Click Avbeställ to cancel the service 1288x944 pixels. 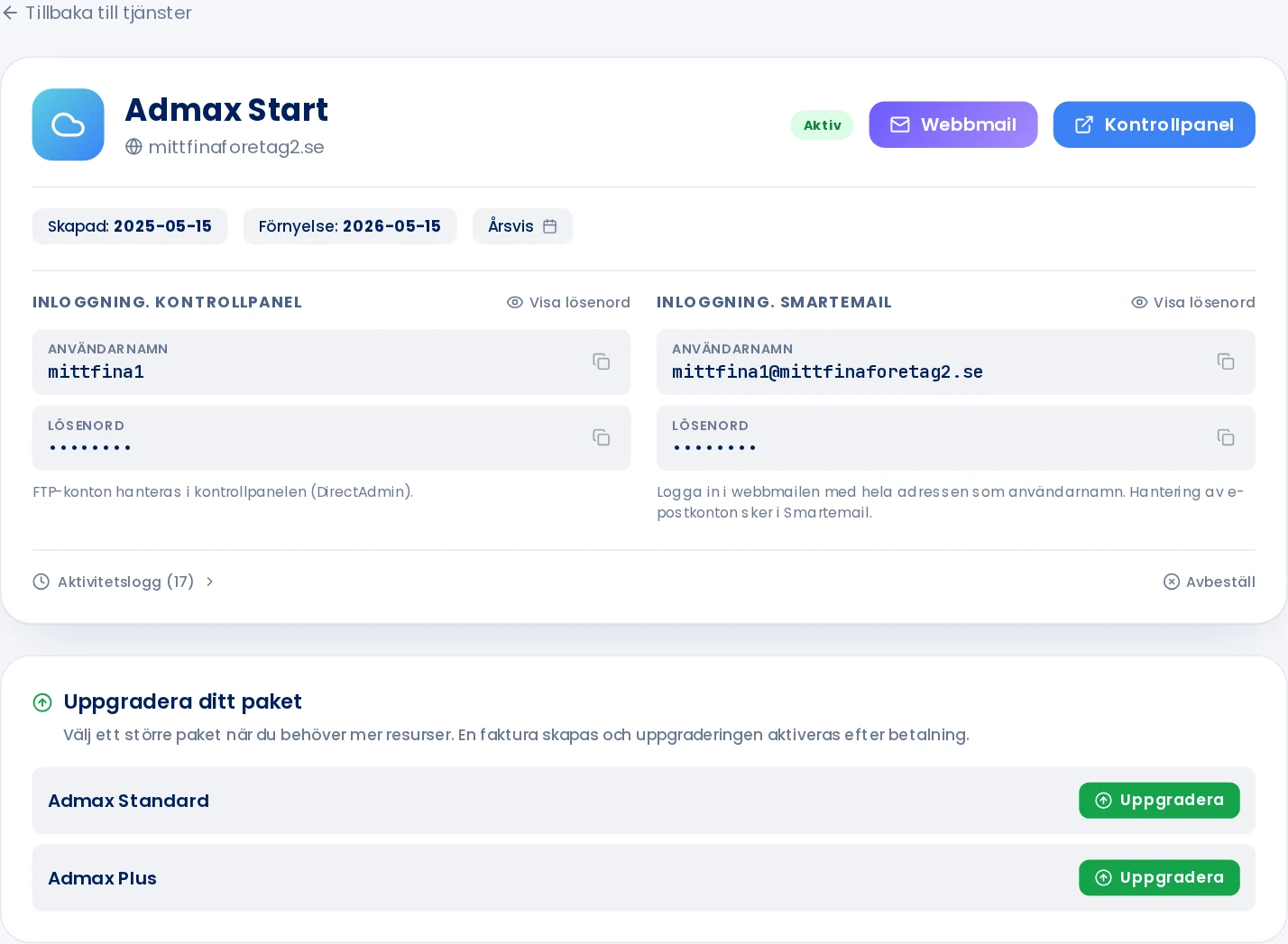click(x=1209, y=582)
